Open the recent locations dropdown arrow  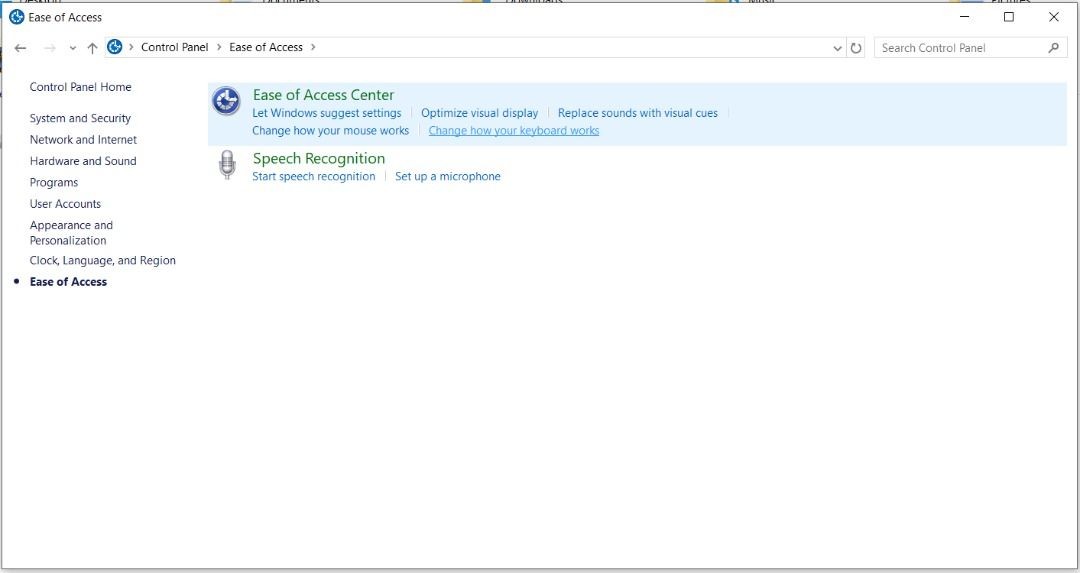point(72,48)
